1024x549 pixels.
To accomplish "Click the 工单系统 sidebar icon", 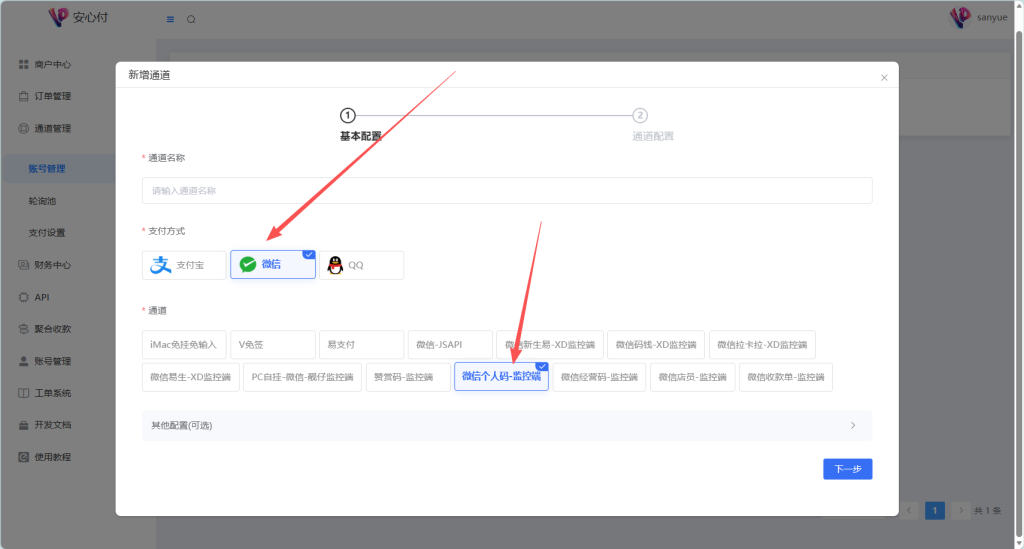I will [24, 393].
